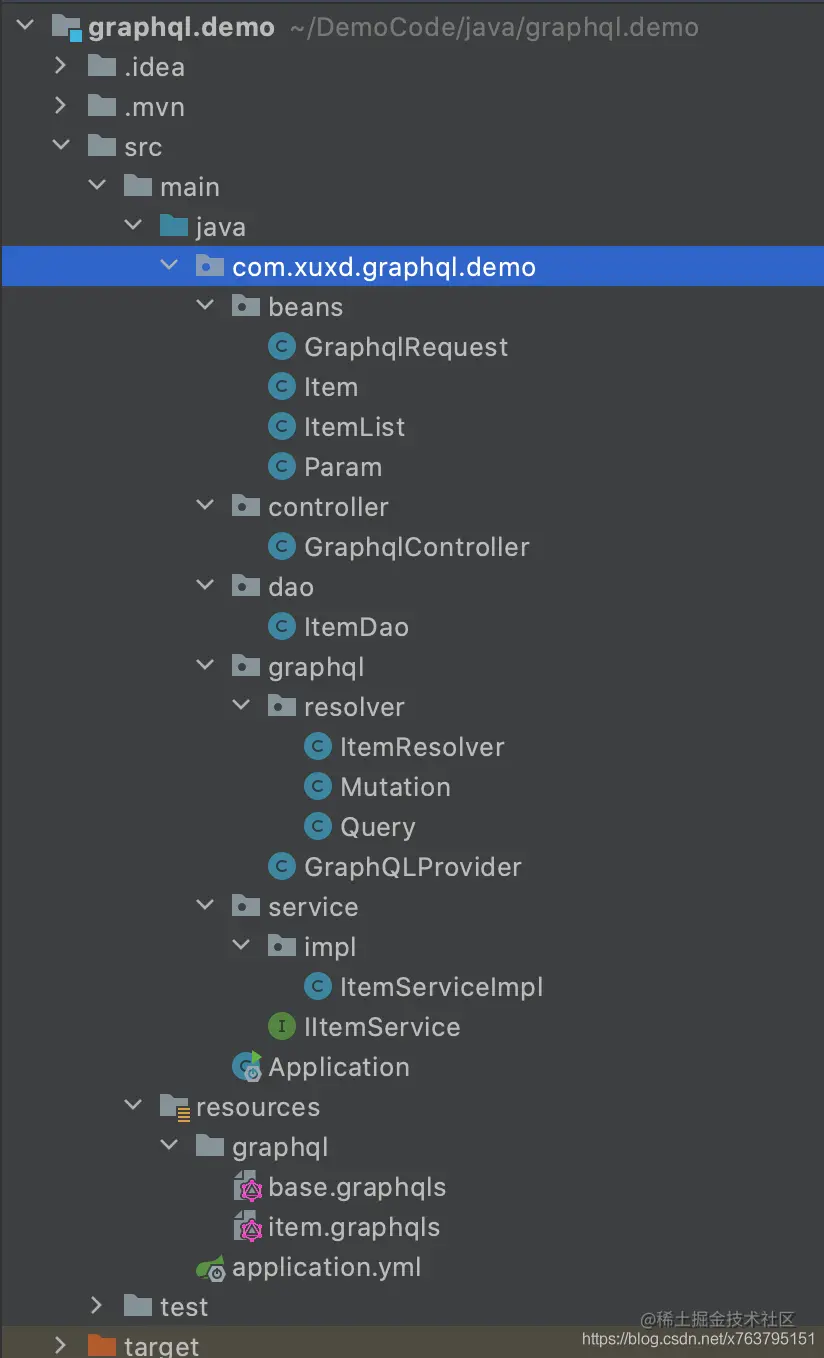Image resolution: width=824 pixels, height=1358 pixels.
Task: Click the graphql.demo project root icon
Action: (x=67, y=26)
